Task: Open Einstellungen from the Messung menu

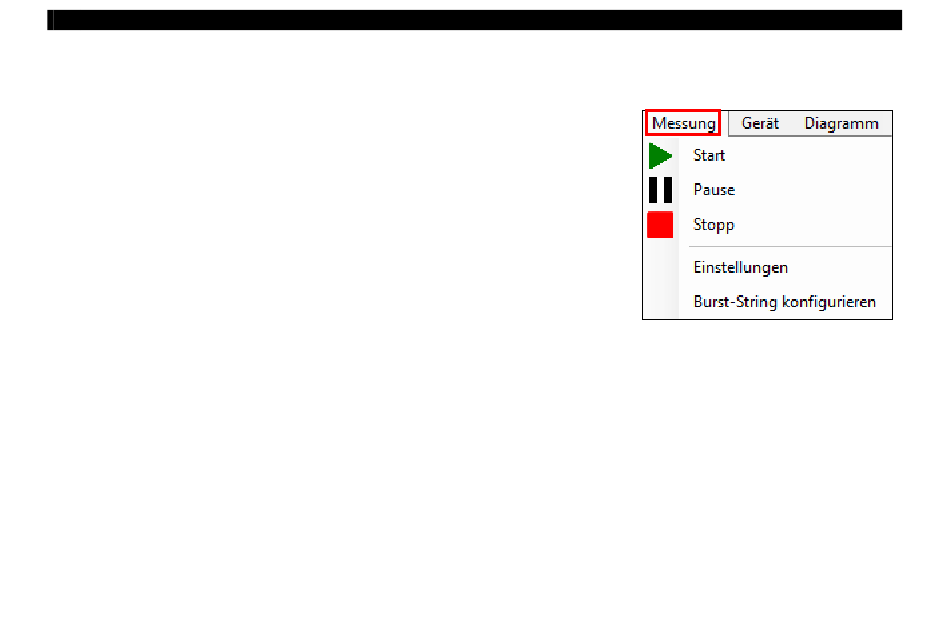Action: [x=740, y=268]
